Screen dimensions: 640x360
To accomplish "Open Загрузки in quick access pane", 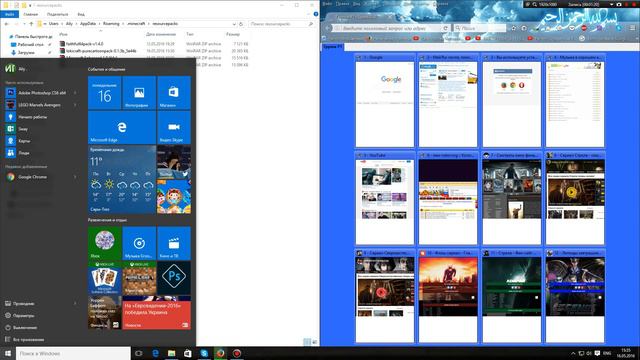I will pyautogui.click(x=26, y=53).
